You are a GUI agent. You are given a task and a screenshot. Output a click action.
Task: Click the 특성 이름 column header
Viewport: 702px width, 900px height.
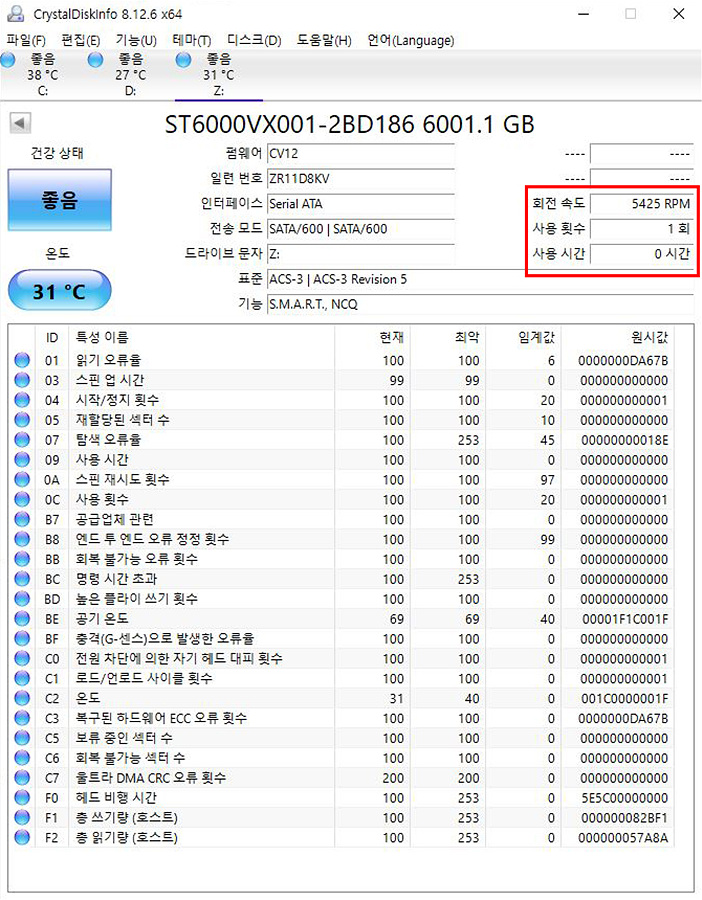[201, 338]
